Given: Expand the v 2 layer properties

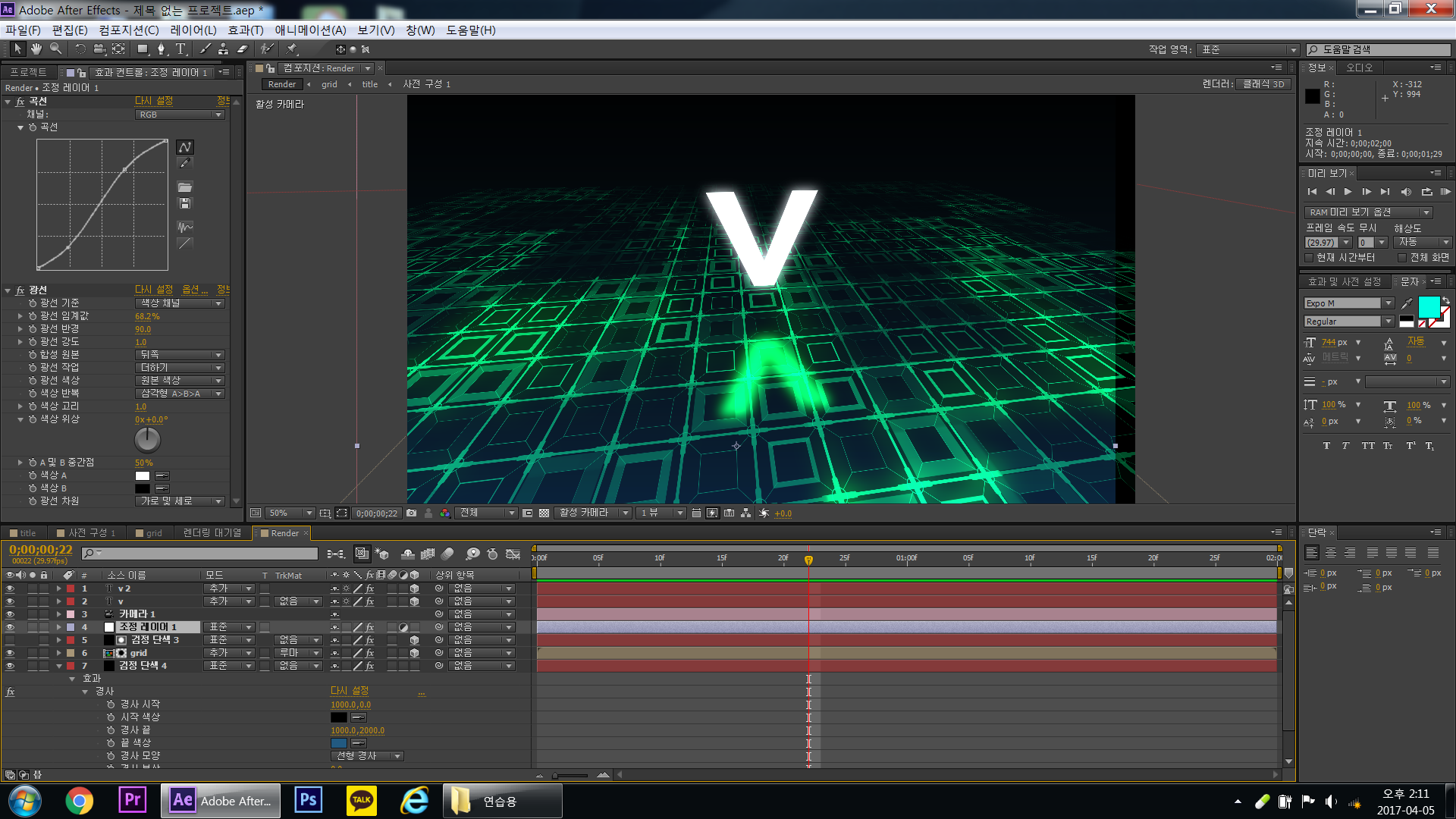Looking at the screenshot, I should 58,588.
